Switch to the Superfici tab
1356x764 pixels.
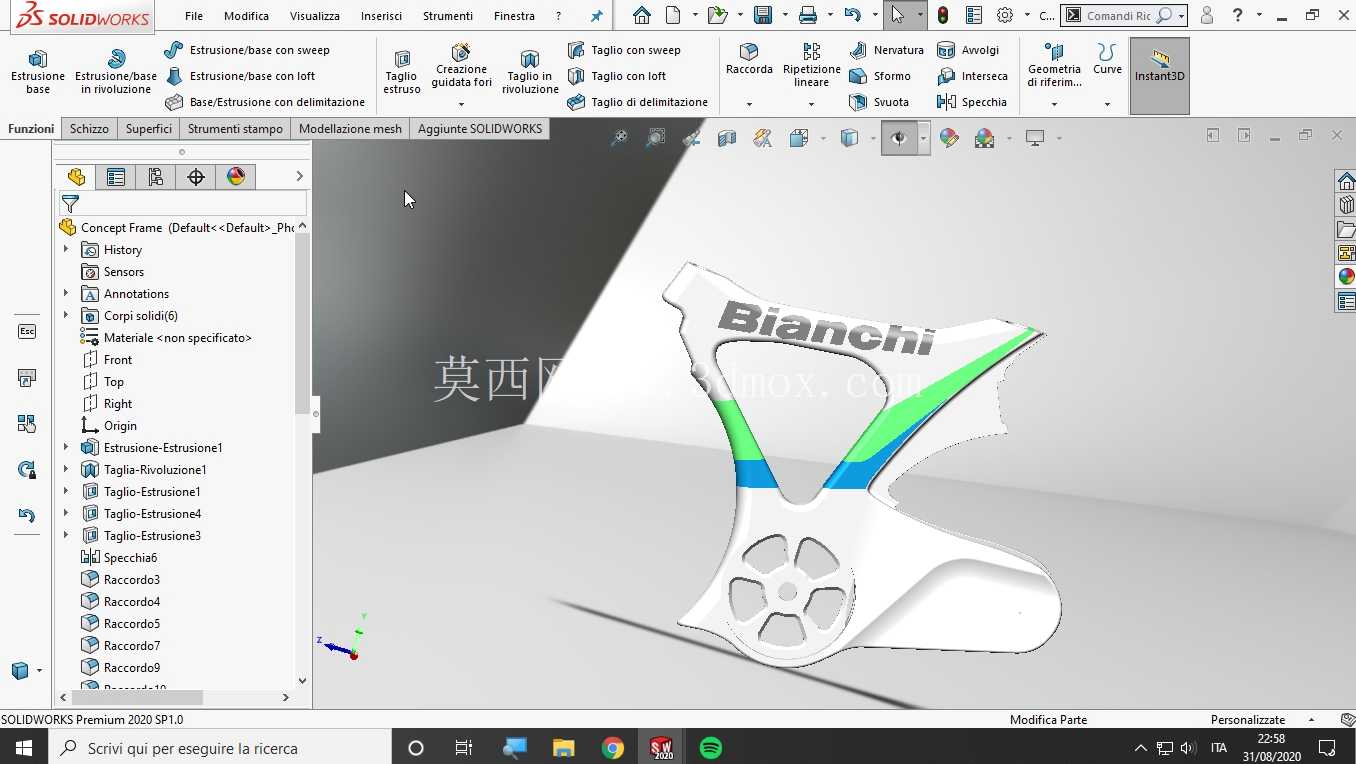click(149, 129)
